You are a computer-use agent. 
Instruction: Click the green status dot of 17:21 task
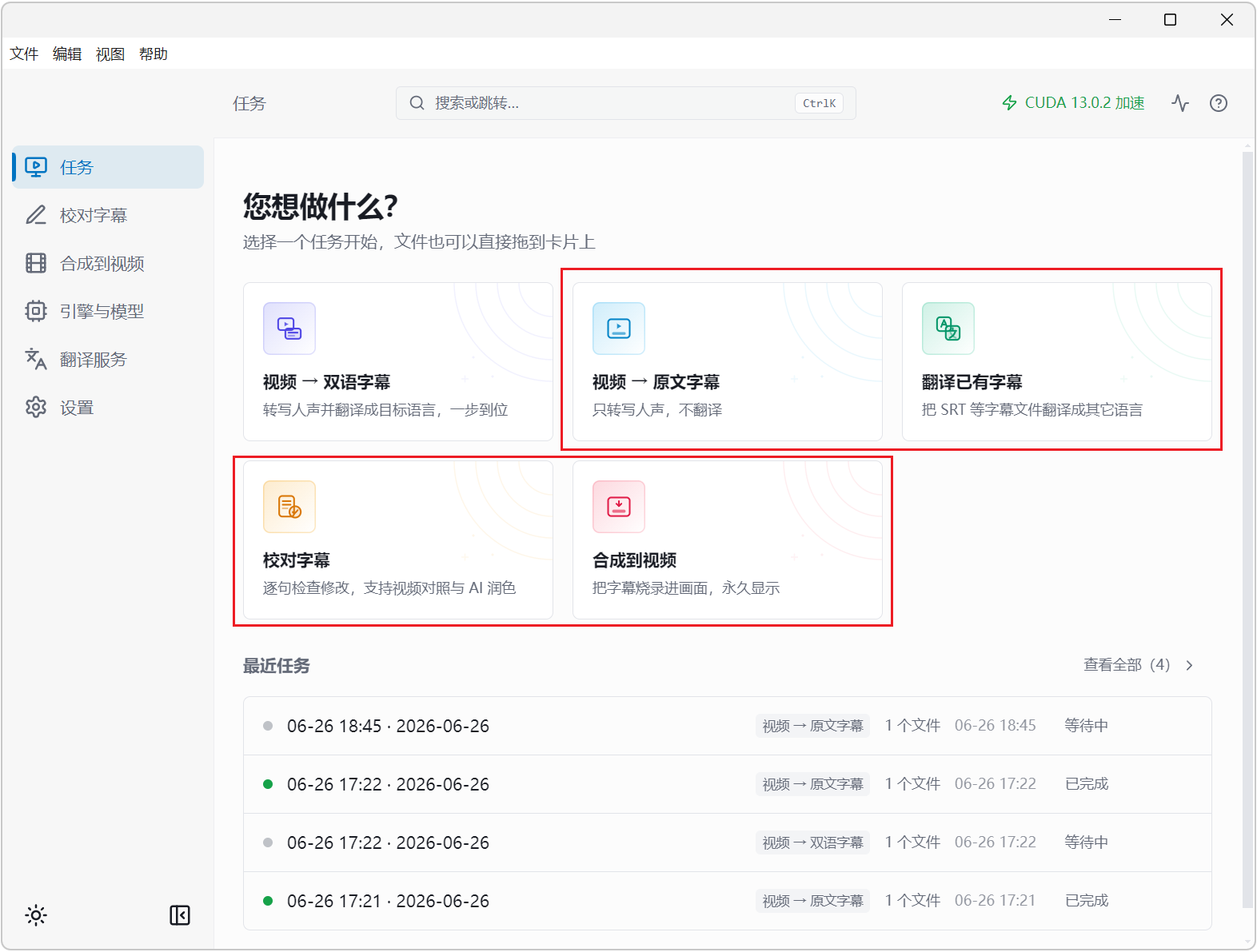click(268, 901)
